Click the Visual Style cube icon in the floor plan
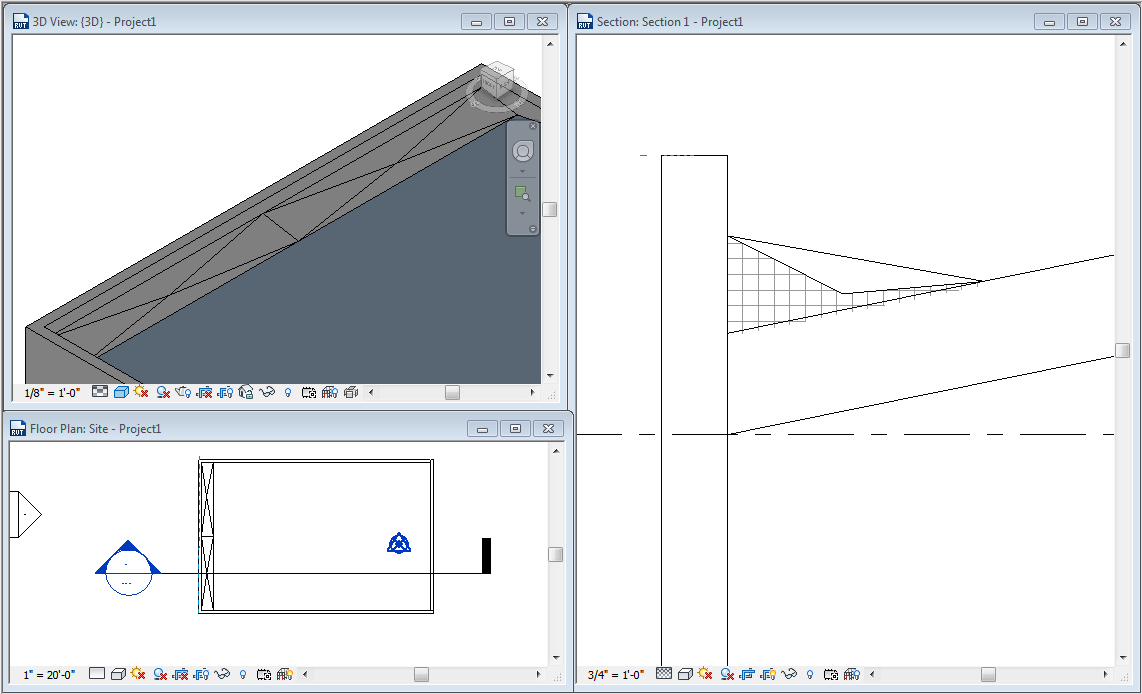 coord(118,673)
